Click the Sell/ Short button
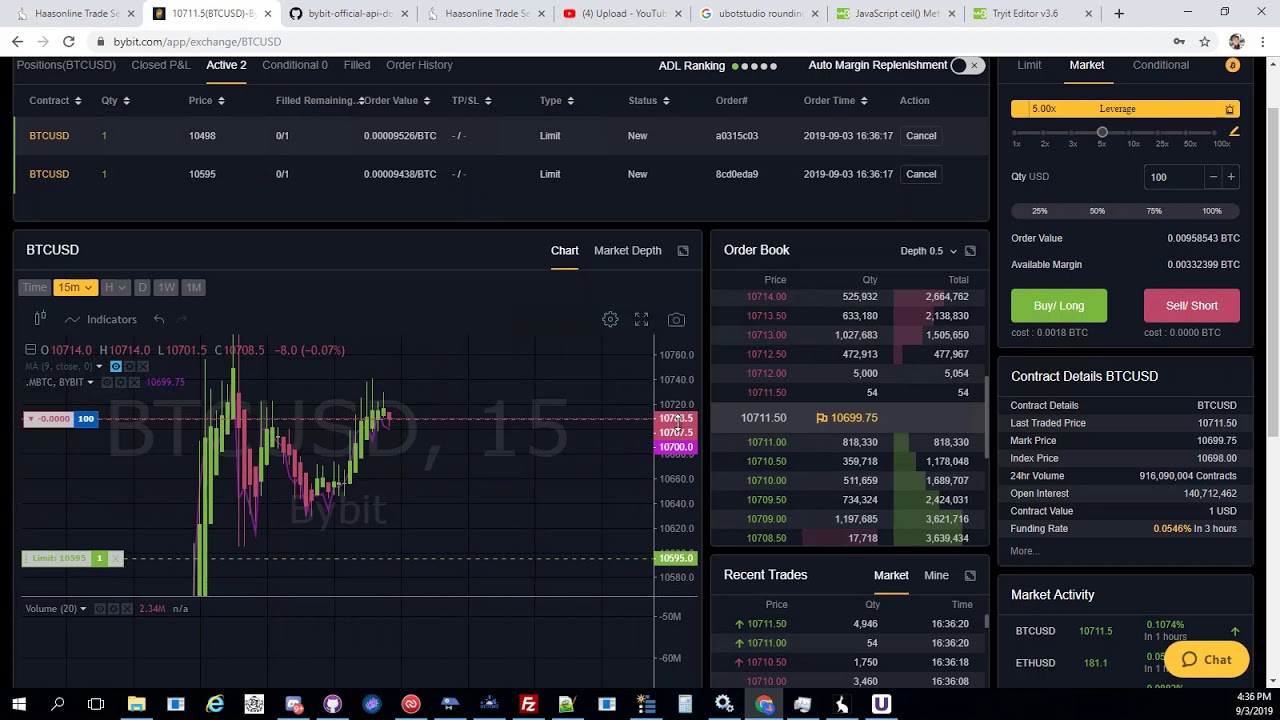The width and height of the screenshot is (1280, 720). [1191, 306]
